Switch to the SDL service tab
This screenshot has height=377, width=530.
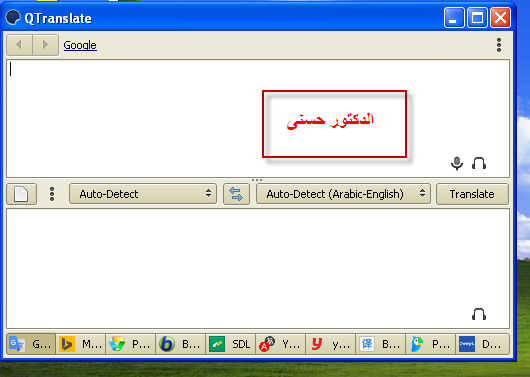tap(231, 344)
